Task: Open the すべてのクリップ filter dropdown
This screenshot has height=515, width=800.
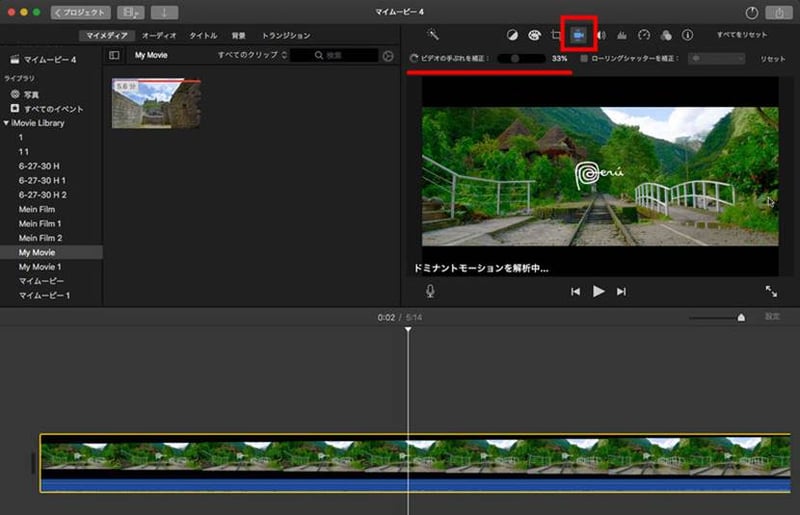Action: point(252,55)
